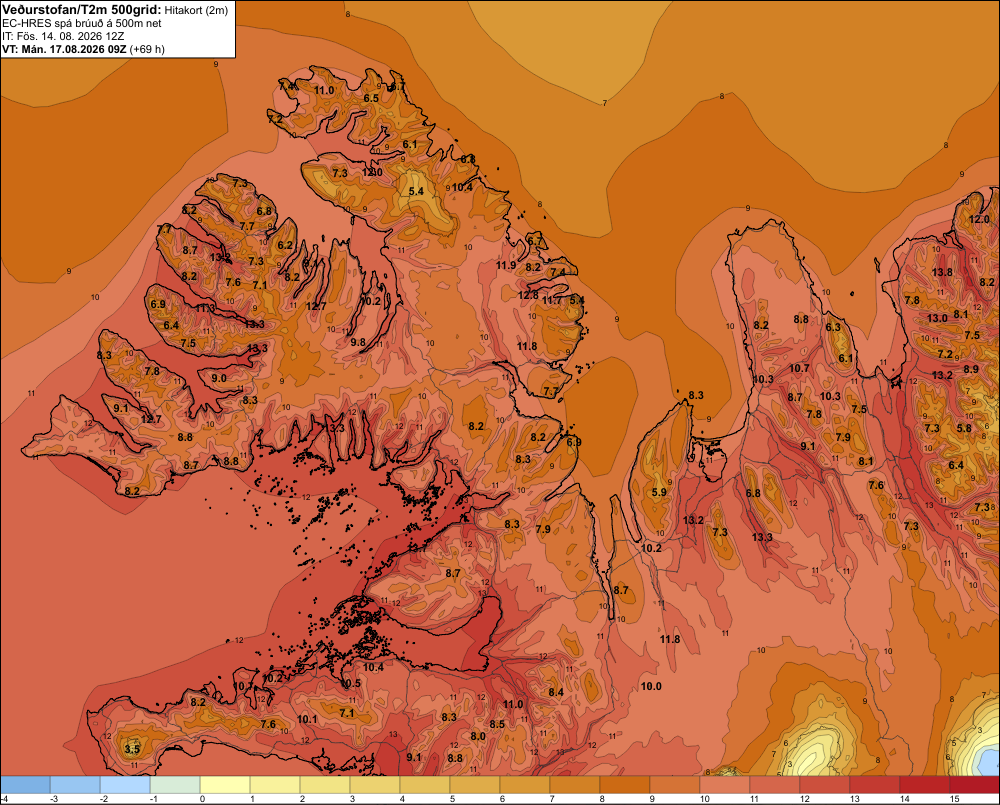Click the temperature value '11.7'
The image size is (1000, 805).
pos(552,300)
